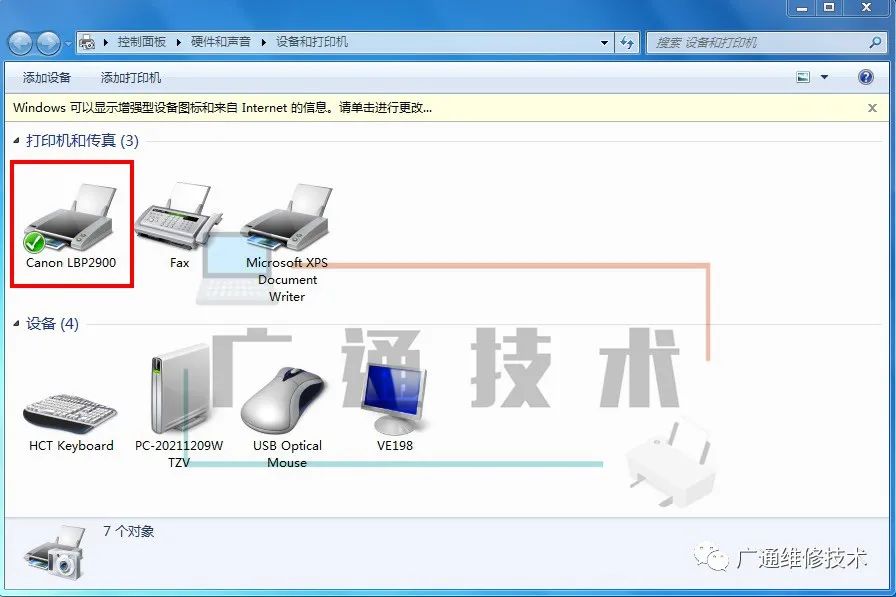Minimize the window
896x597 pixels.
(802, 7)
